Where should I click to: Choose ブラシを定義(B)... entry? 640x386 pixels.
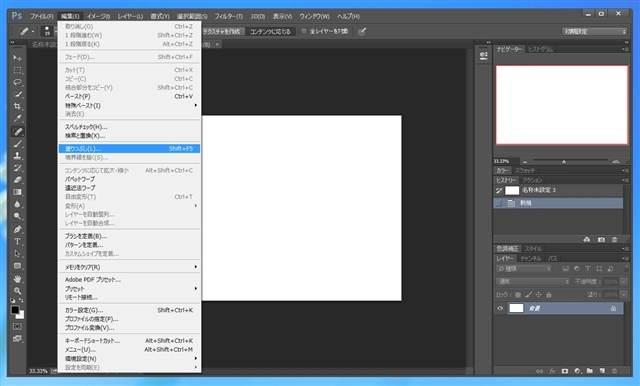(129, 236)
